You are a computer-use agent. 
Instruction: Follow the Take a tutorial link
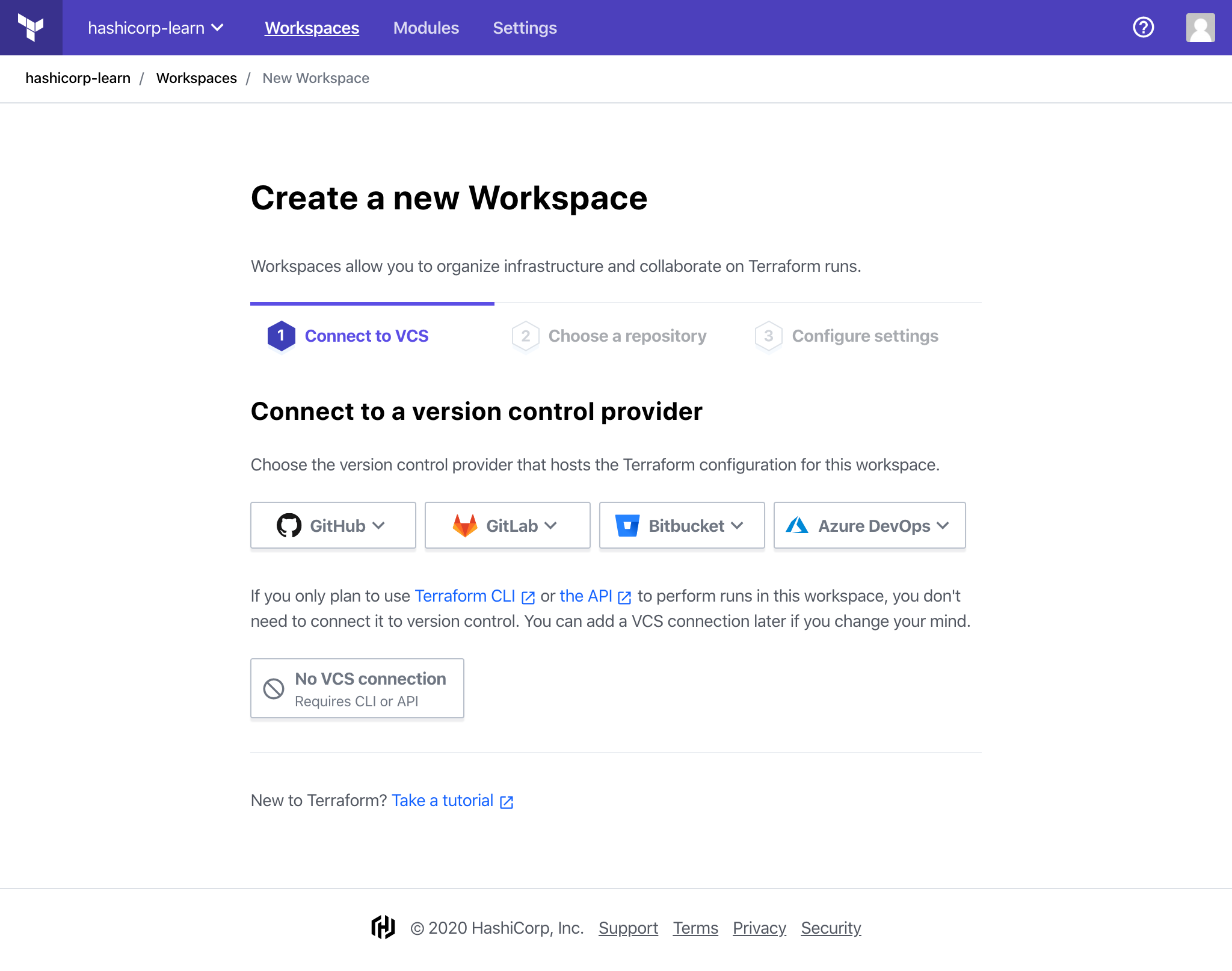click(x=443, y=800)
